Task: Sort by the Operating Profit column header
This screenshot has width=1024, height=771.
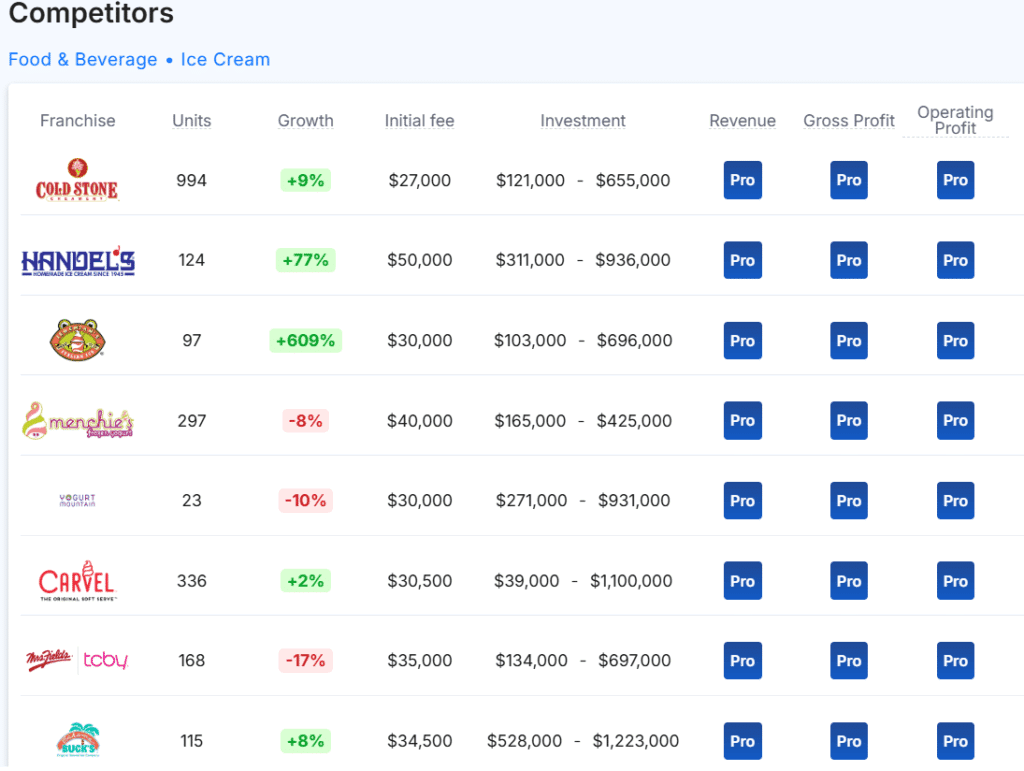Action: coord(955,120)
